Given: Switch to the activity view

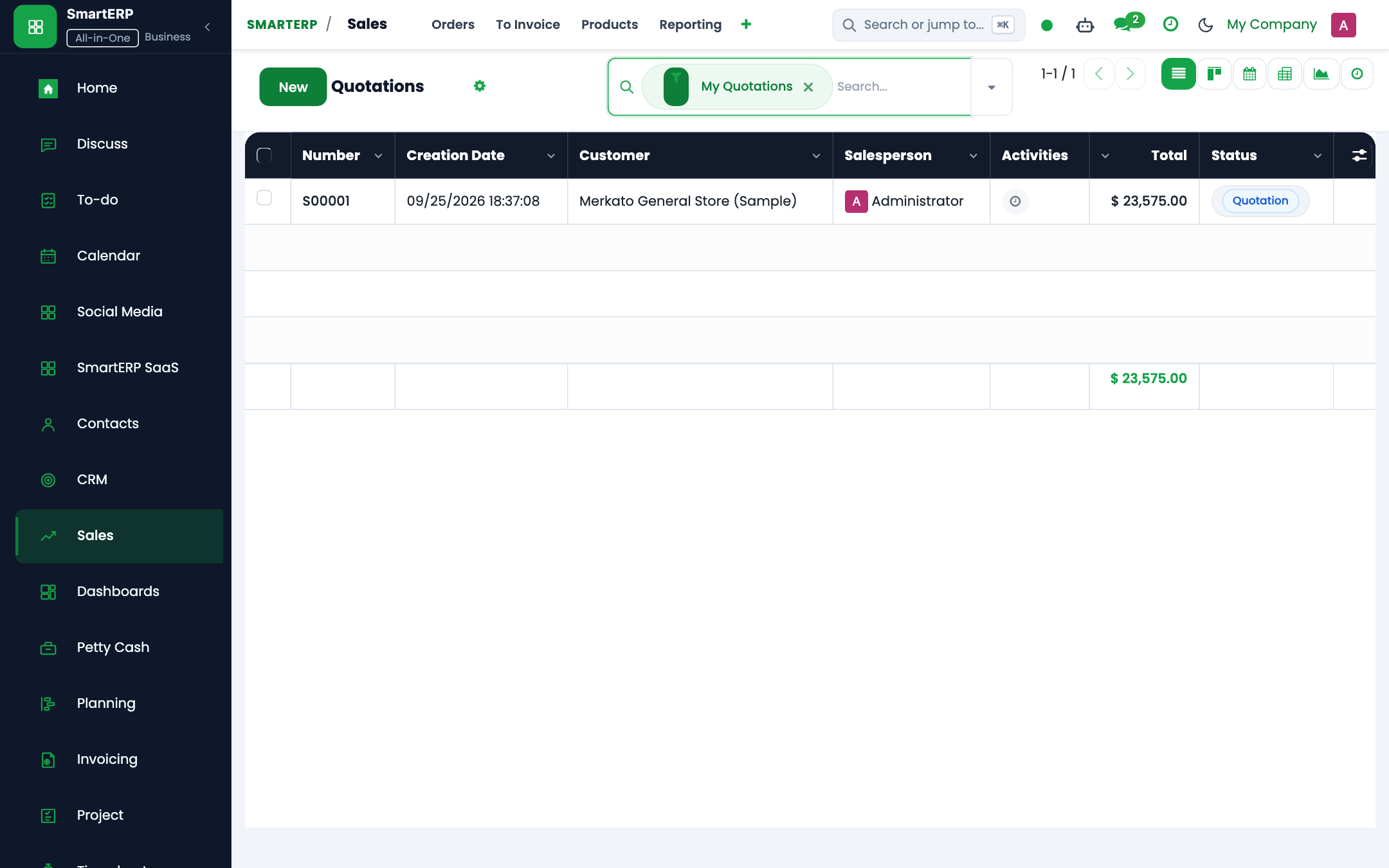Looking at the screenshot, I should [1357, 74].
